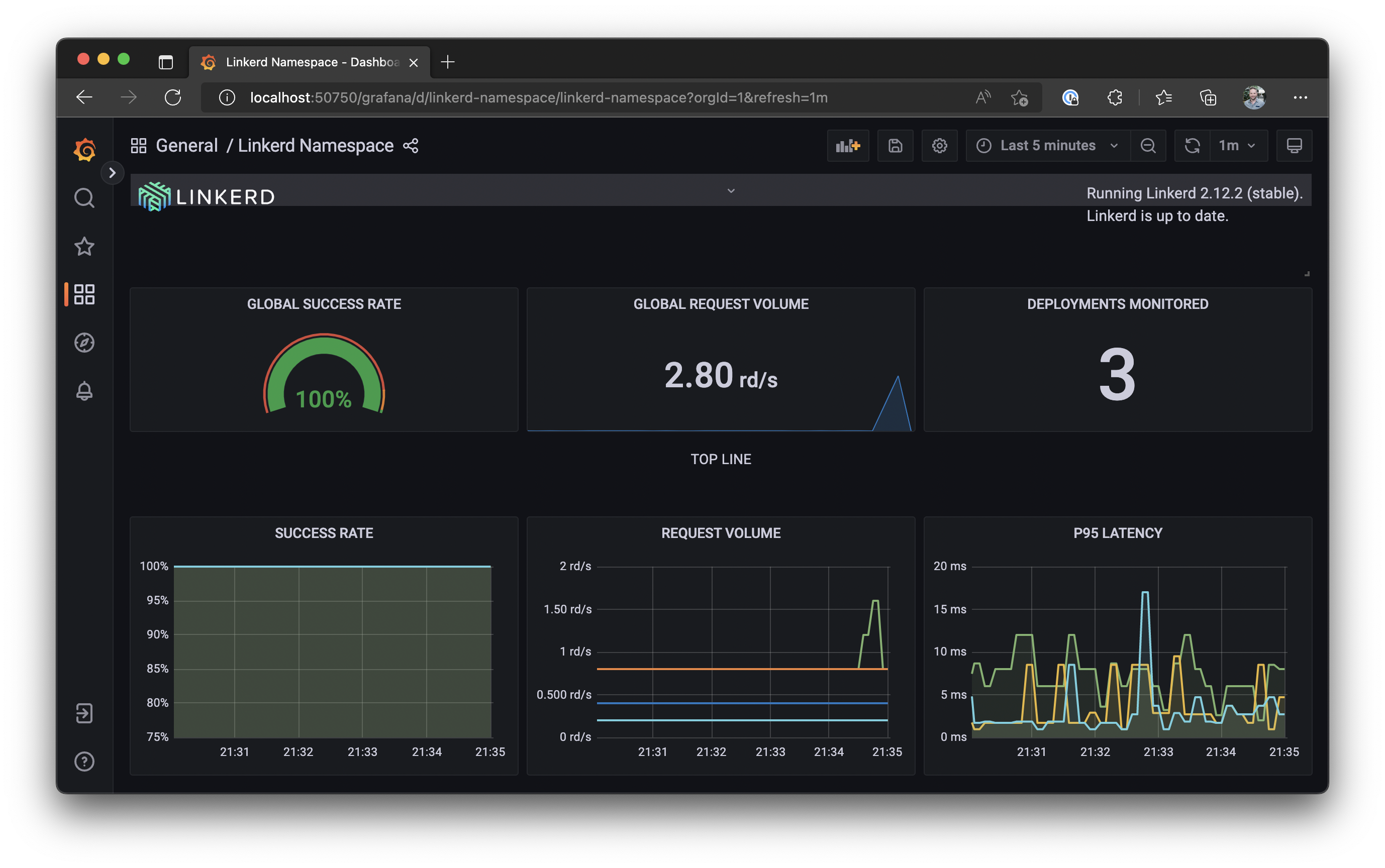Go forward in the browser
Screen dimensions: 1385x868
129,97
